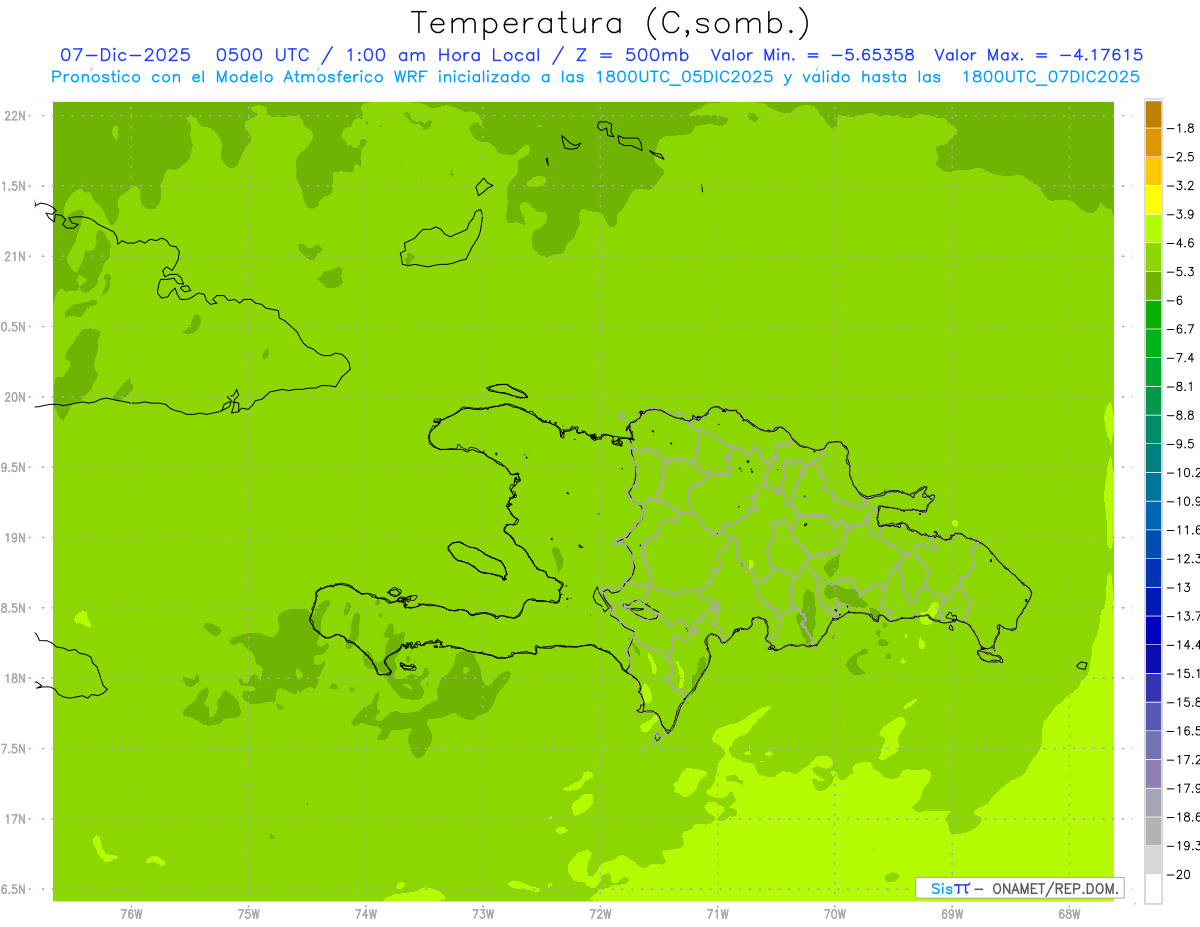Viewport: 1200px width, 927px height.
Task: Click the '74W' longitude axis label
Action: [366, 913]
